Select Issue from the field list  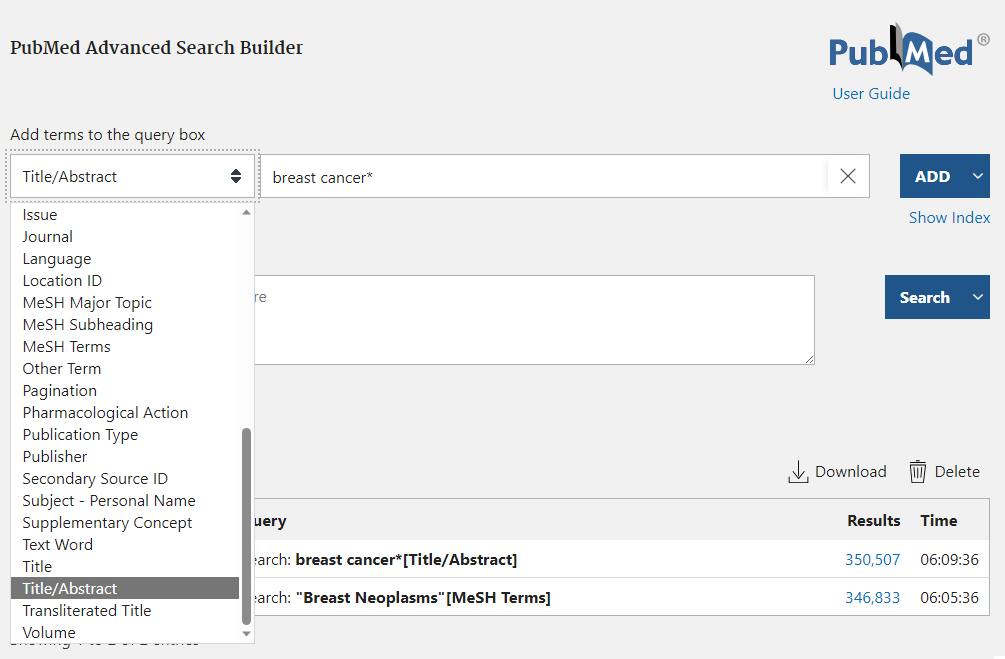click(x=125, y=215)
